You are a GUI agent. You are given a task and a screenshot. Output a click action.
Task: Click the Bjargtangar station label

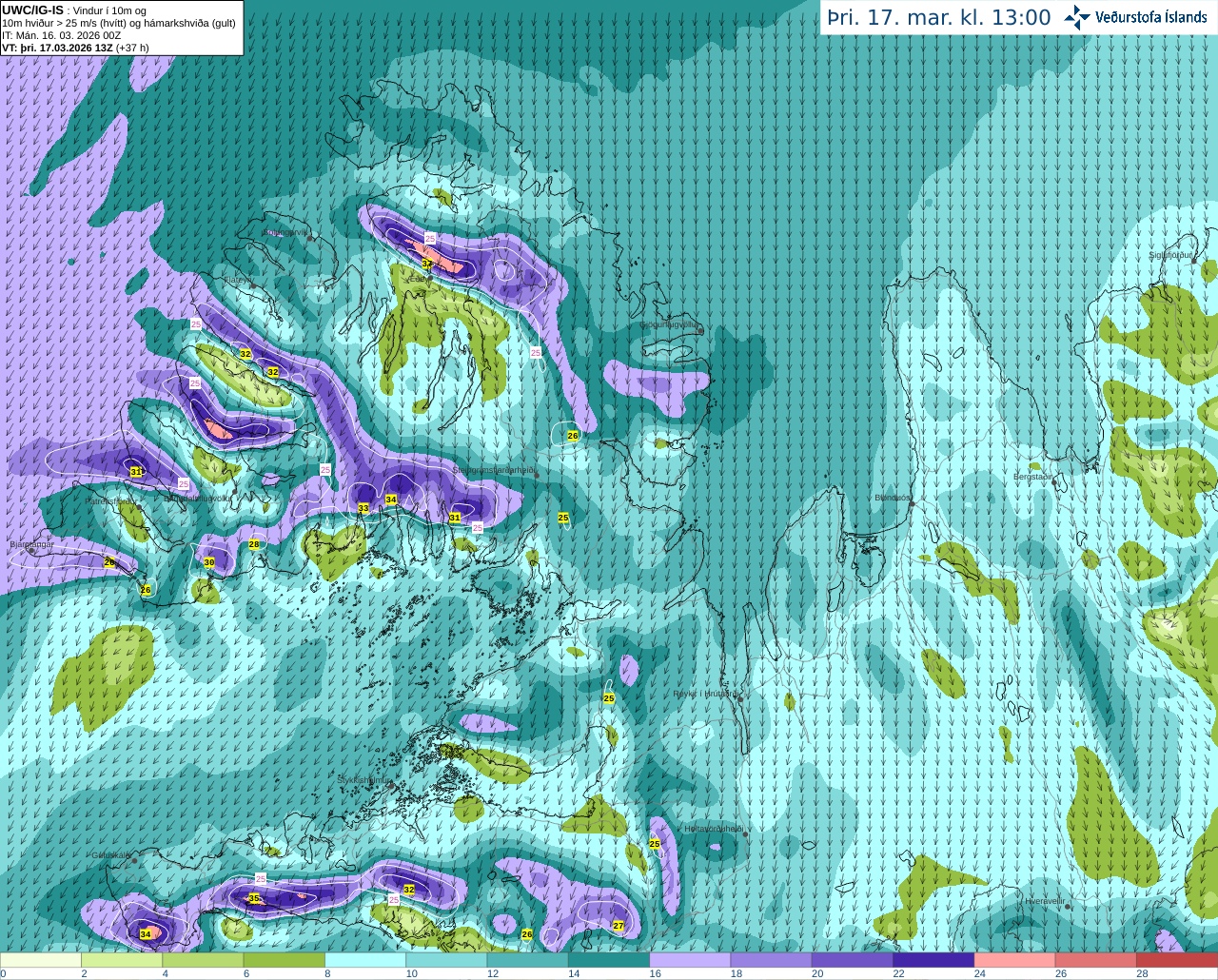[x=32, y=544]
